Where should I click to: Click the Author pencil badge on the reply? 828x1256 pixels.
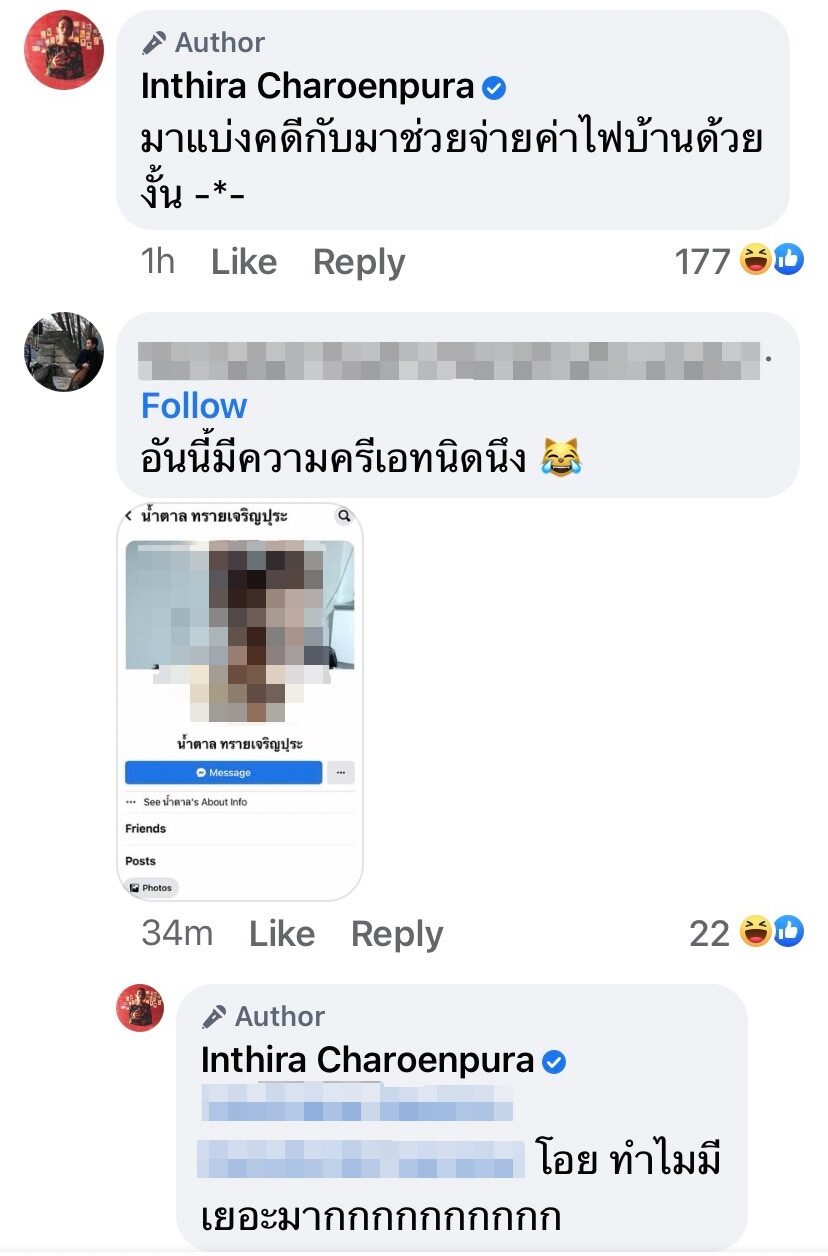click(263, 1016)
